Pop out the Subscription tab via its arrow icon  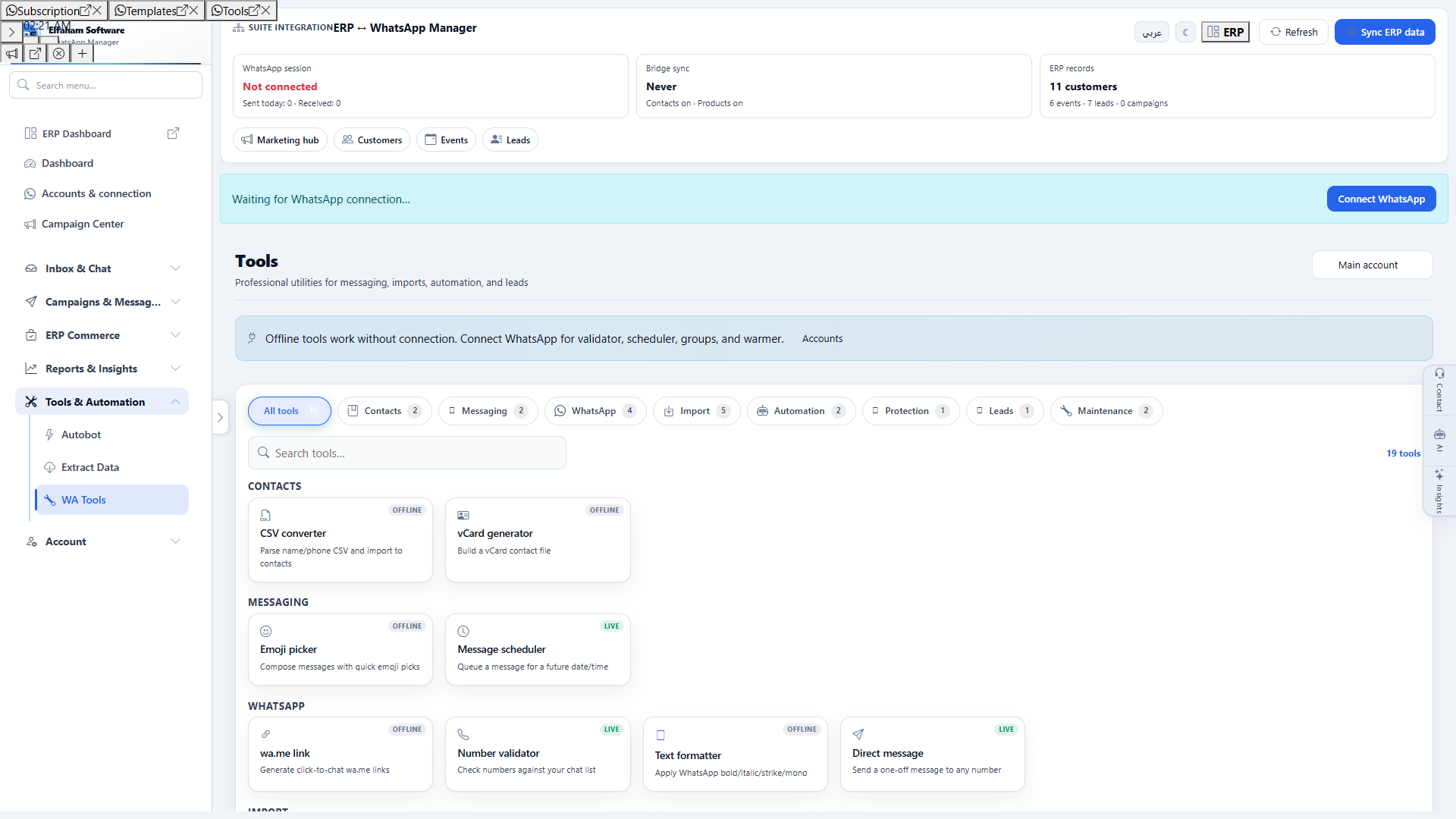coord(85,11)
